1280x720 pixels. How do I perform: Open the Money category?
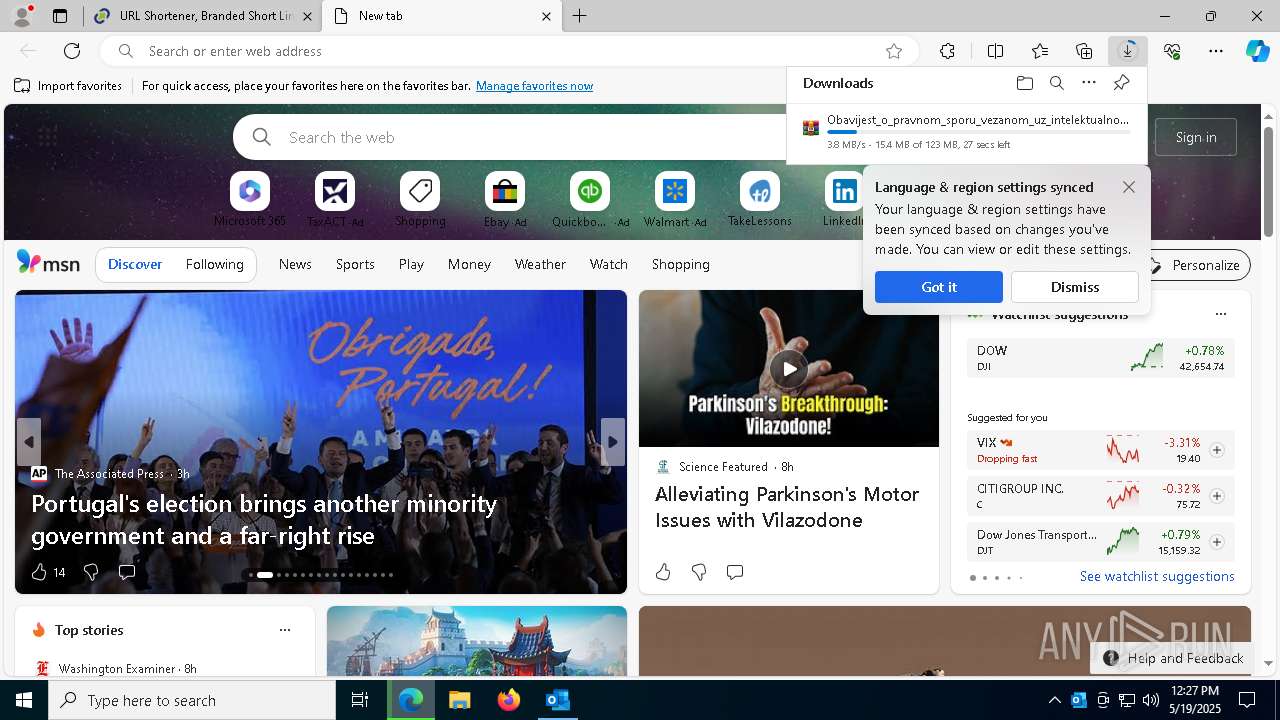click(469, 264)
